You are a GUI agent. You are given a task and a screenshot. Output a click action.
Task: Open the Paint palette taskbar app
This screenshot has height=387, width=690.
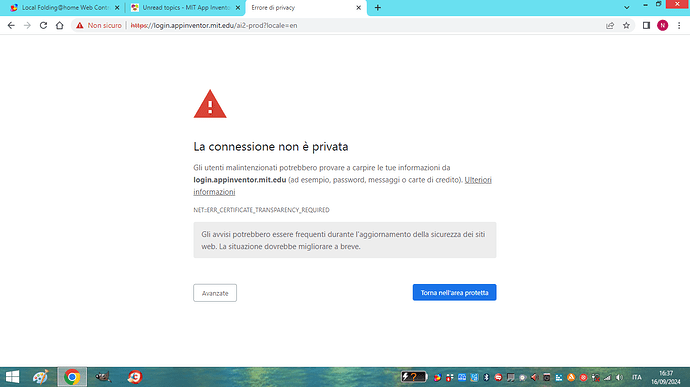(40, 377)
